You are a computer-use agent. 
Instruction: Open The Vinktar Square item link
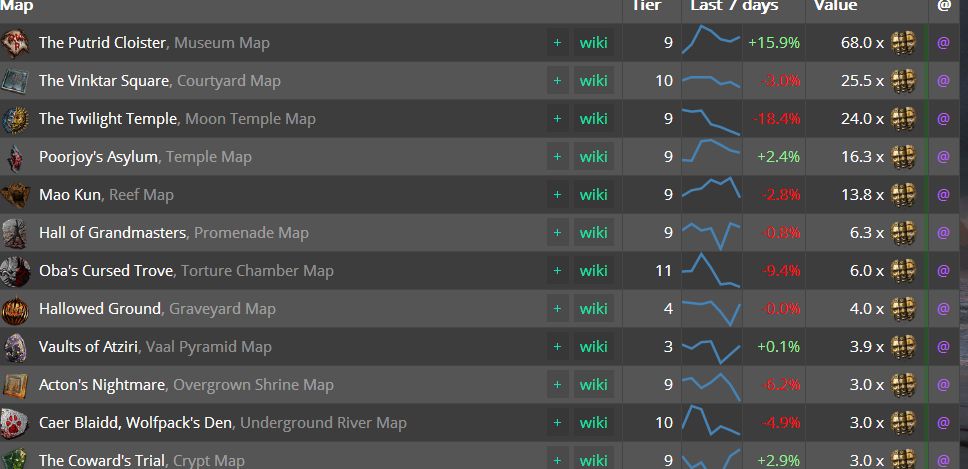(x=104, y=81)
